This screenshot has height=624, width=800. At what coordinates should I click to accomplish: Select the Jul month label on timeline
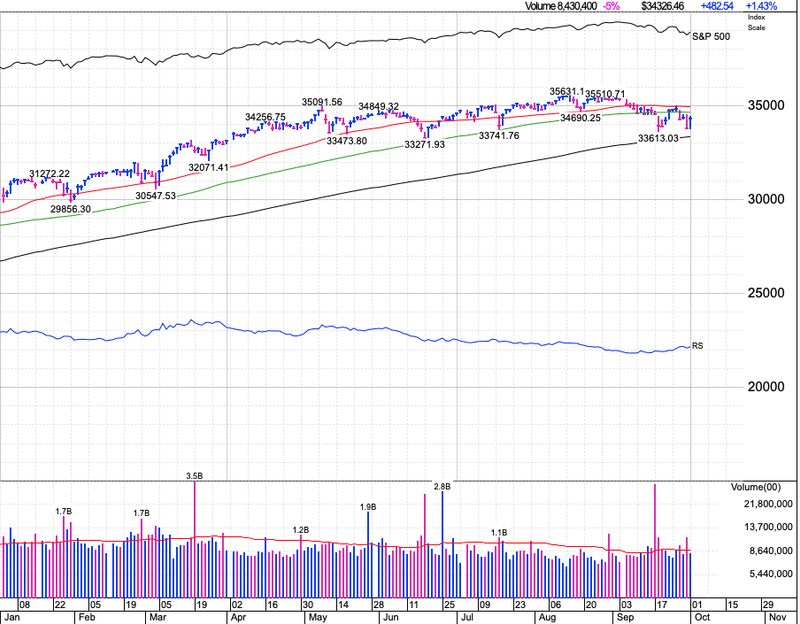(x=467, y=617)
